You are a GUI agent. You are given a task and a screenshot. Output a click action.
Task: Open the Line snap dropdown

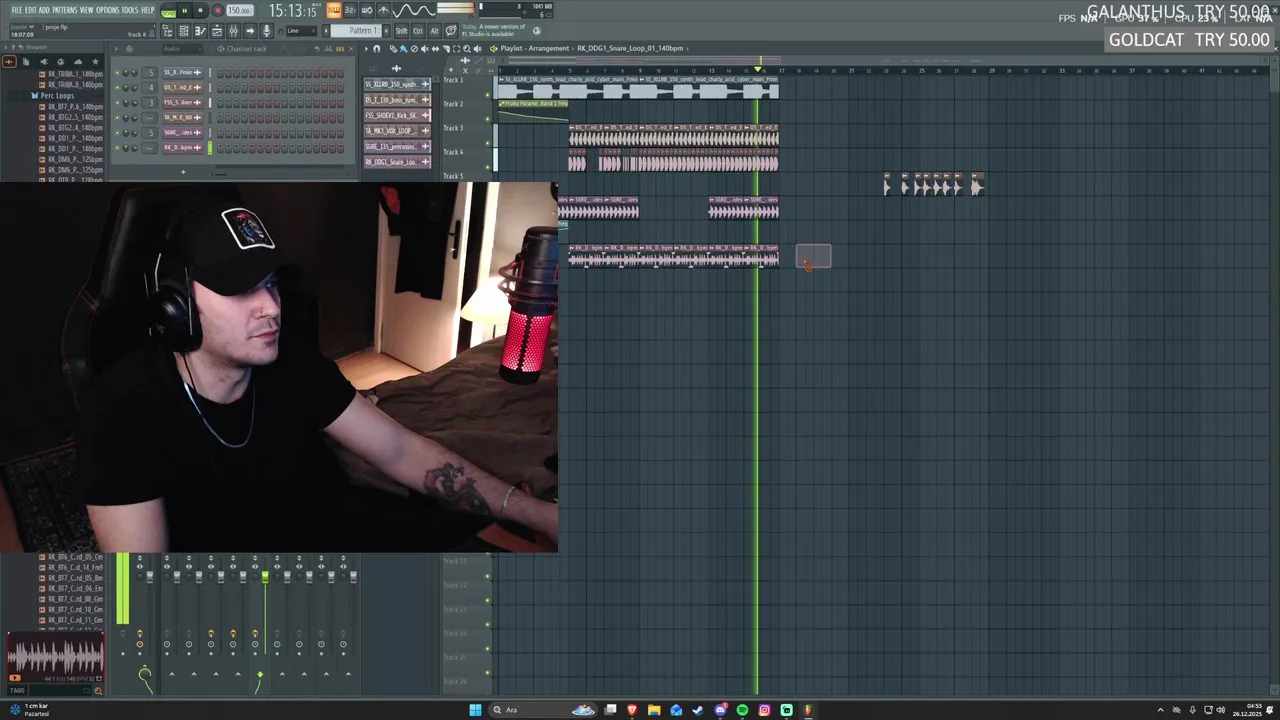point(302,31)
